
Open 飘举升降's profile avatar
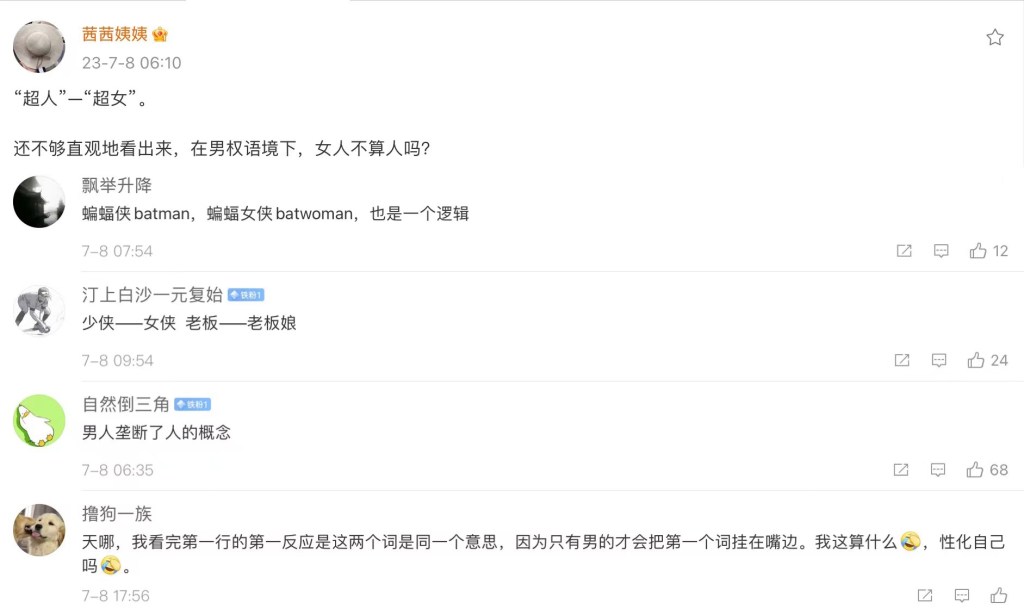pyautogui.click(x=39, y=201)
